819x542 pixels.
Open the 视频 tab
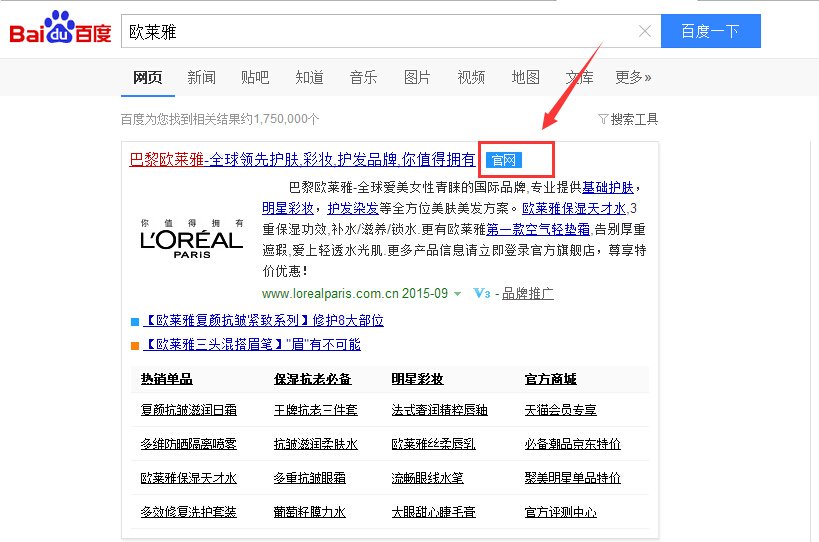(x=471, y=77)
